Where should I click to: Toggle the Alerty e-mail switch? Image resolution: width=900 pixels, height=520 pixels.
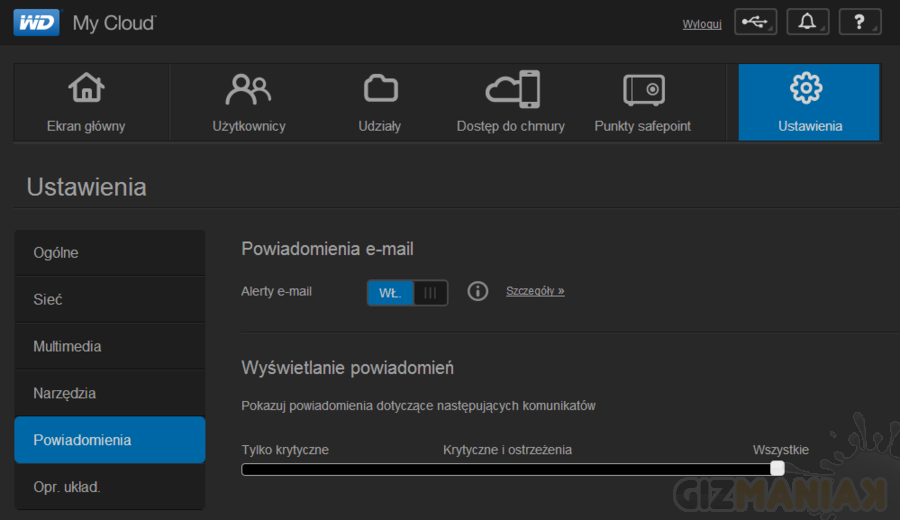(x=407, y=292)
